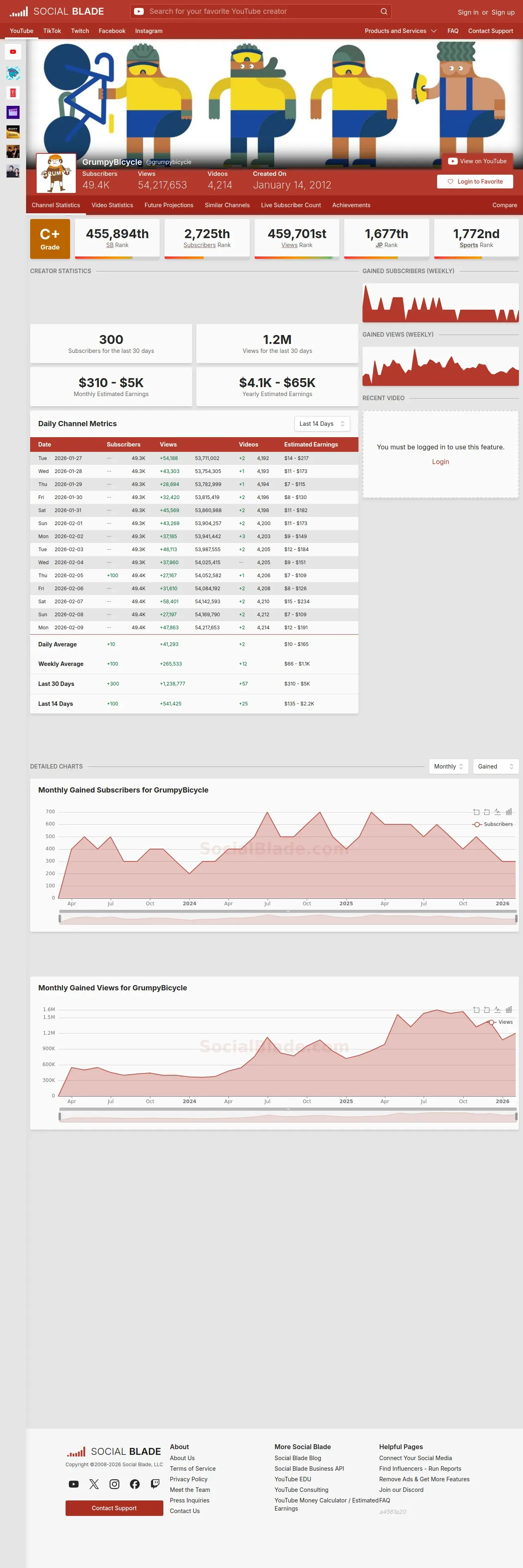Click the C+ Grade badge
Viewport: 523px width, 1568px height.
tap(50, 239)
